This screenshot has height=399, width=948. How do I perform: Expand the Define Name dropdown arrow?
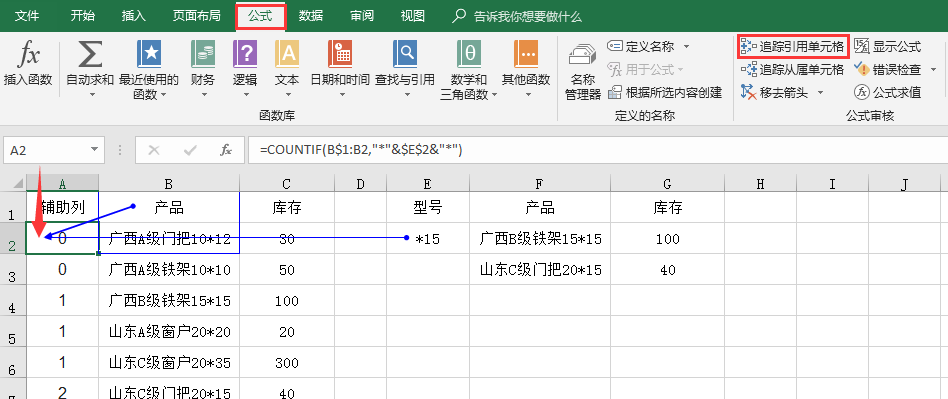pos(686,47)
